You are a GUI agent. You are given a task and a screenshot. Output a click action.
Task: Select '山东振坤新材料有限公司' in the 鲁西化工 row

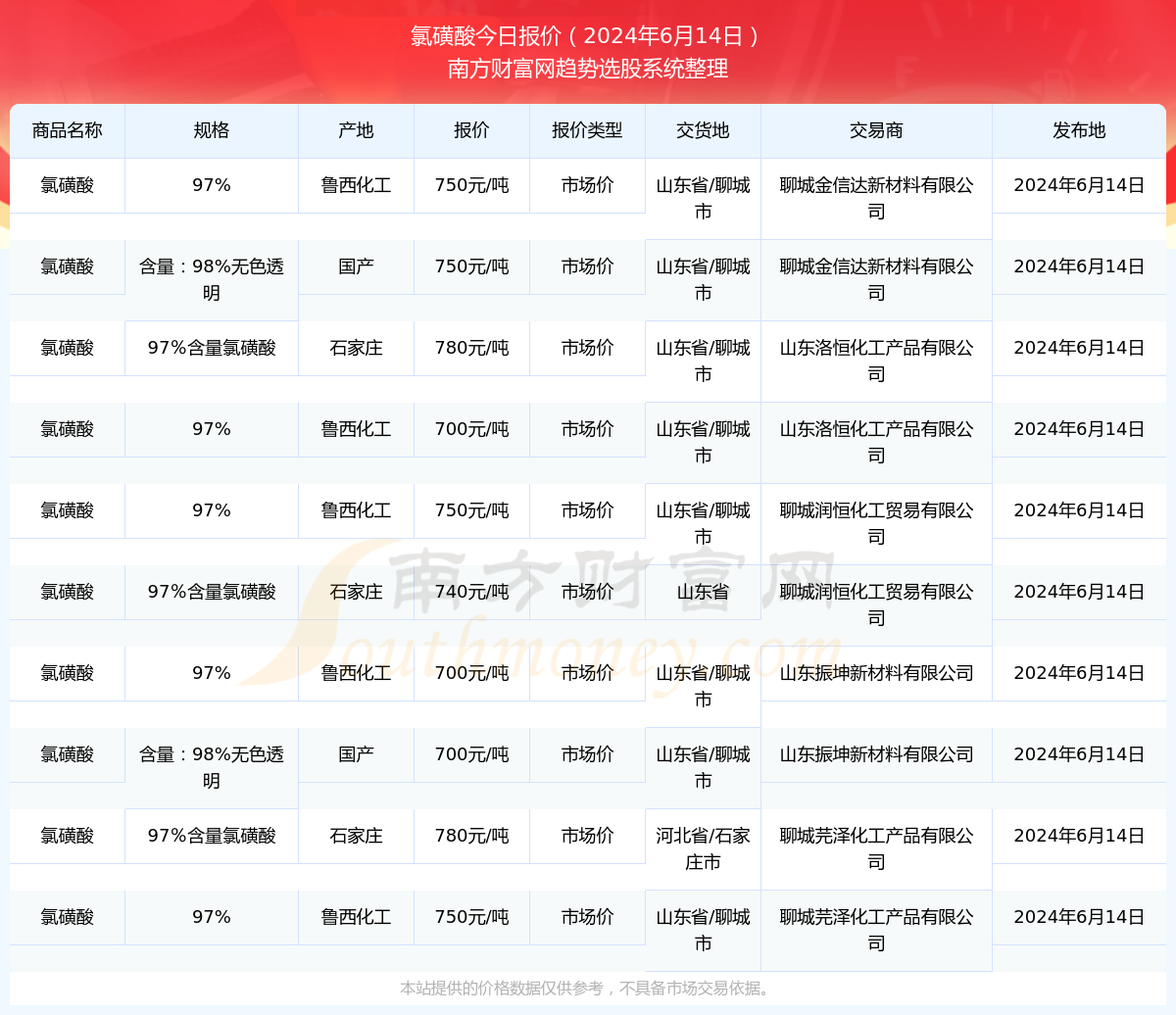876,673
